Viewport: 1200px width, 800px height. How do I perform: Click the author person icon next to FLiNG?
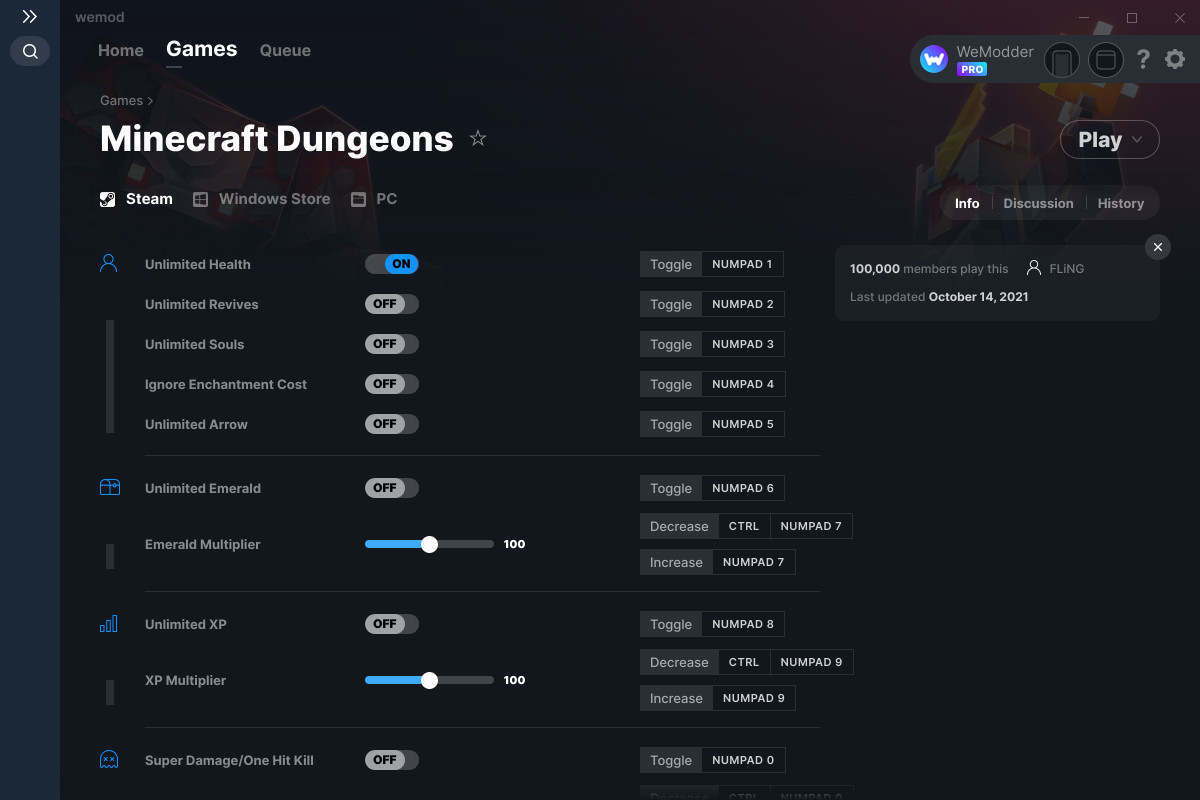point(1034,268)
